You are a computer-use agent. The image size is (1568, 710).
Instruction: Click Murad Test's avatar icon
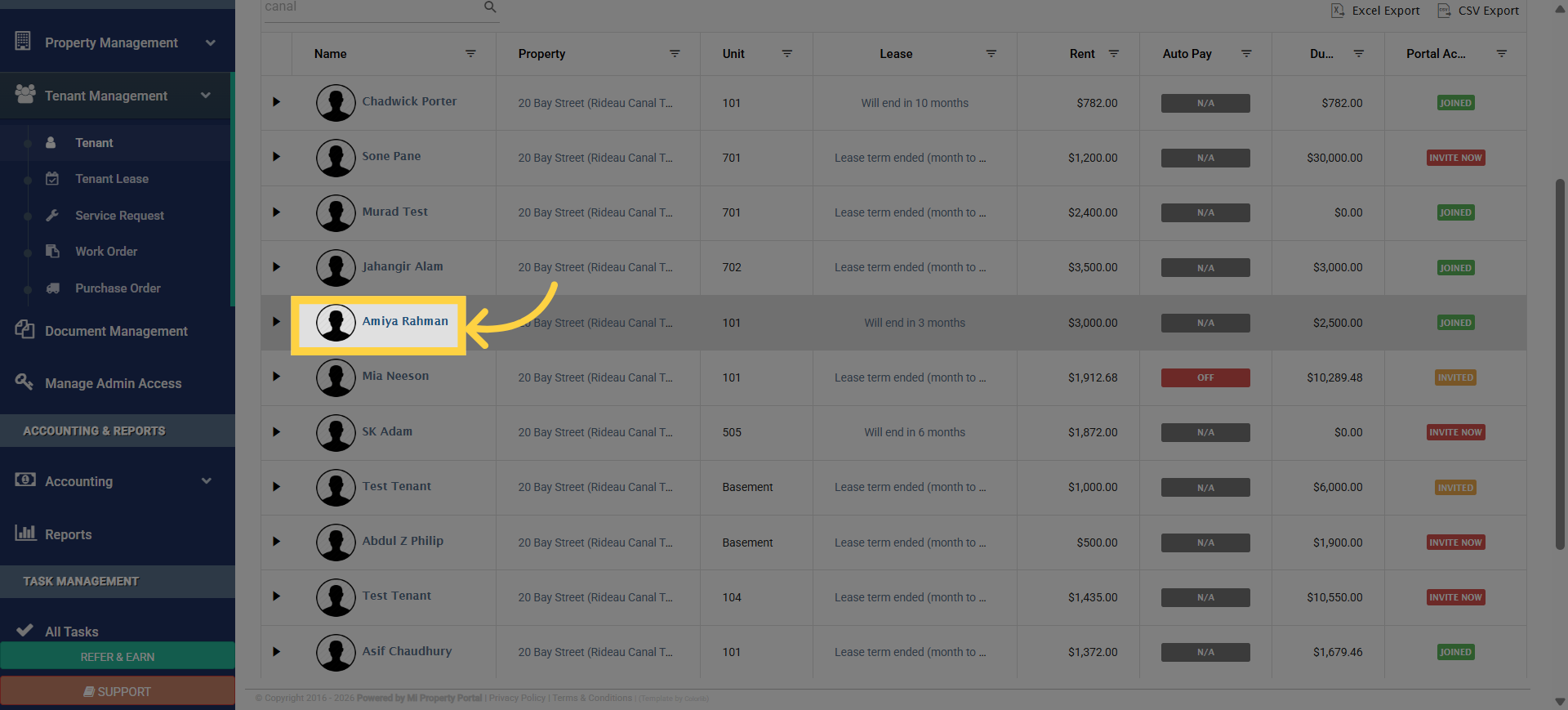coord(336,212)
